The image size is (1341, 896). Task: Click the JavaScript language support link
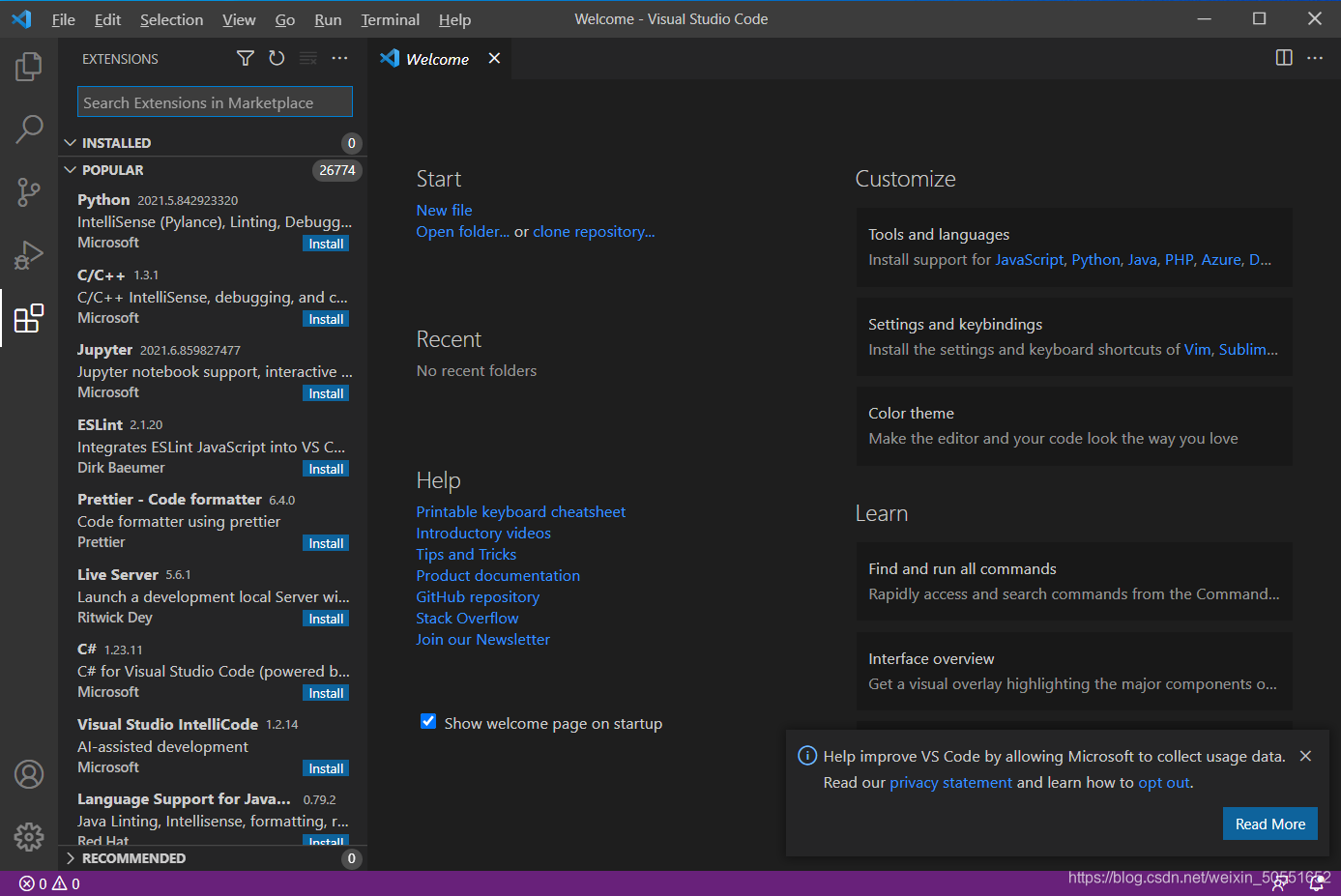pyautogui.click(x=1030, y=259)
